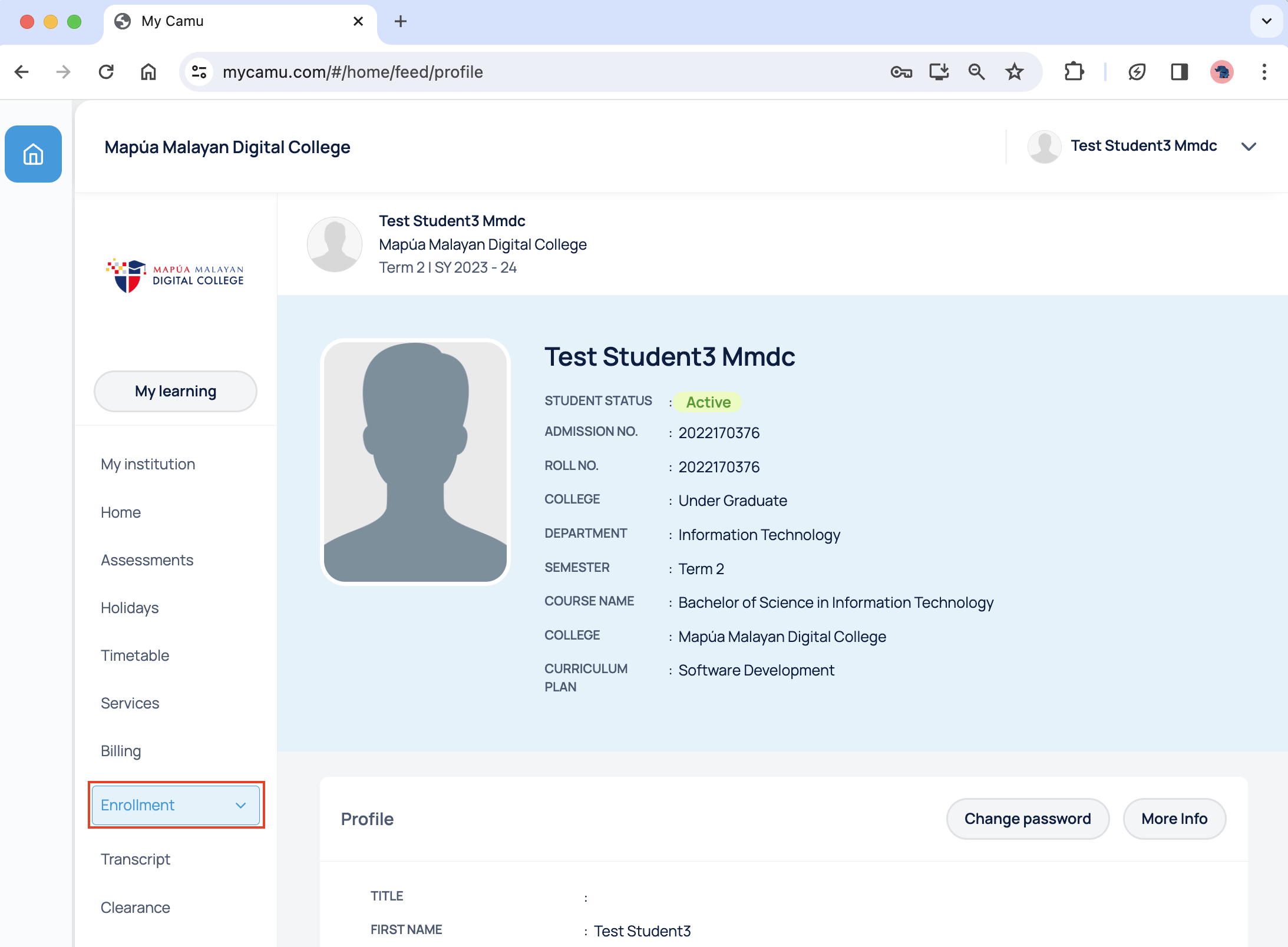The width and height of the screenshot is (1288, 947).
Task: Click the Term 2 | SY 2023 - 24 text
Action: [x=448, y=267]
